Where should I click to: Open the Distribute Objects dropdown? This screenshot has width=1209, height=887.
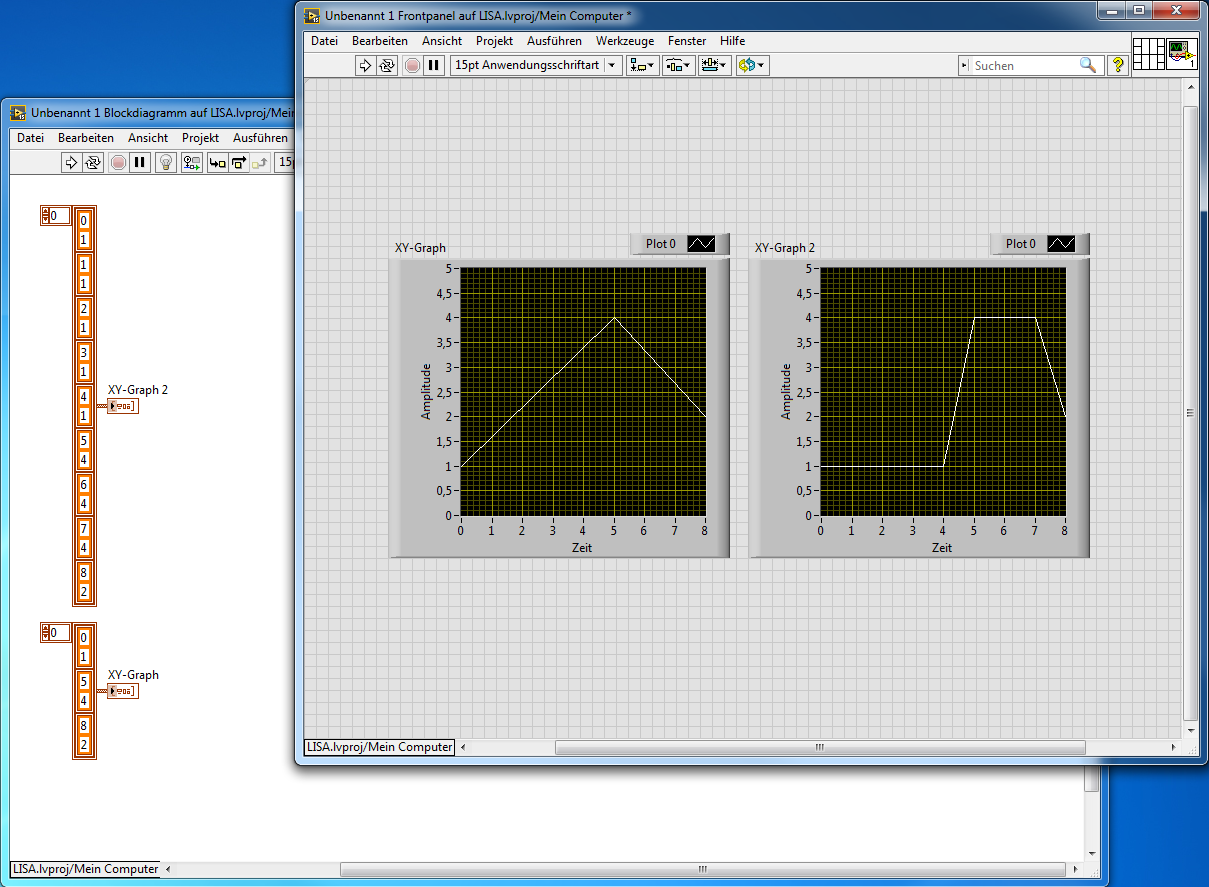[679, 65]
